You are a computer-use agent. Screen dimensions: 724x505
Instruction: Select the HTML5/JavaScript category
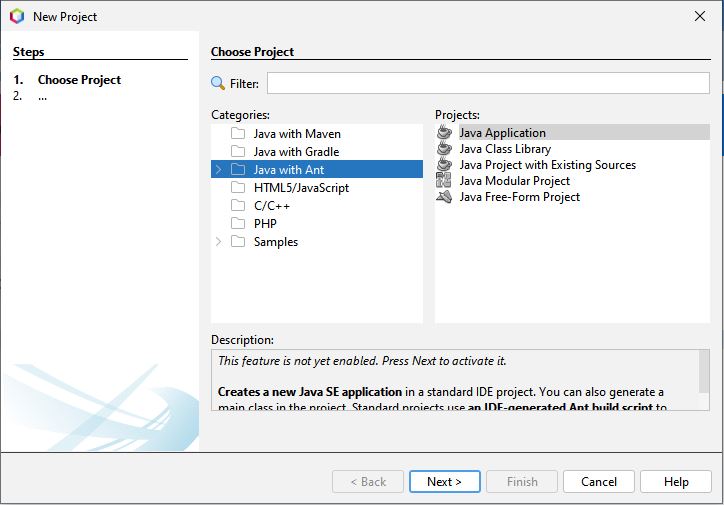pos(301,188)
